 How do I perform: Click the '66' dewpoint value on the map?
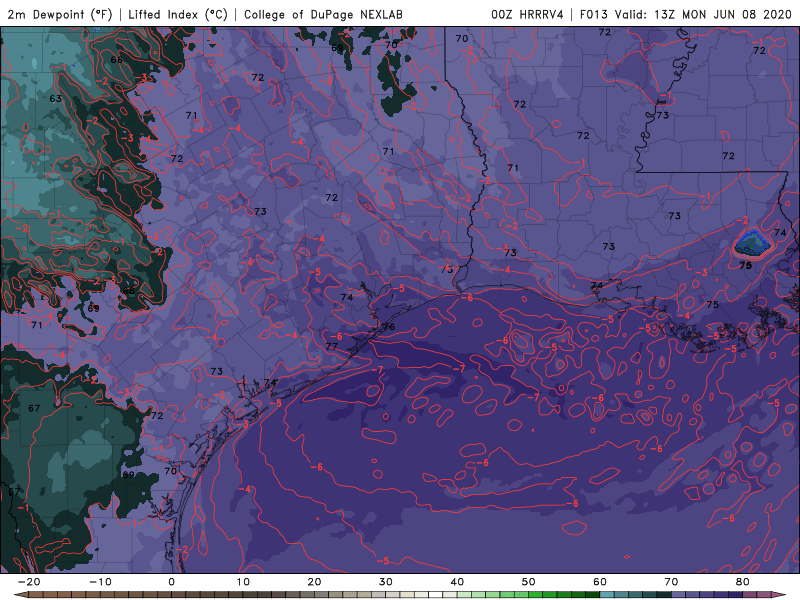[117, 60]
